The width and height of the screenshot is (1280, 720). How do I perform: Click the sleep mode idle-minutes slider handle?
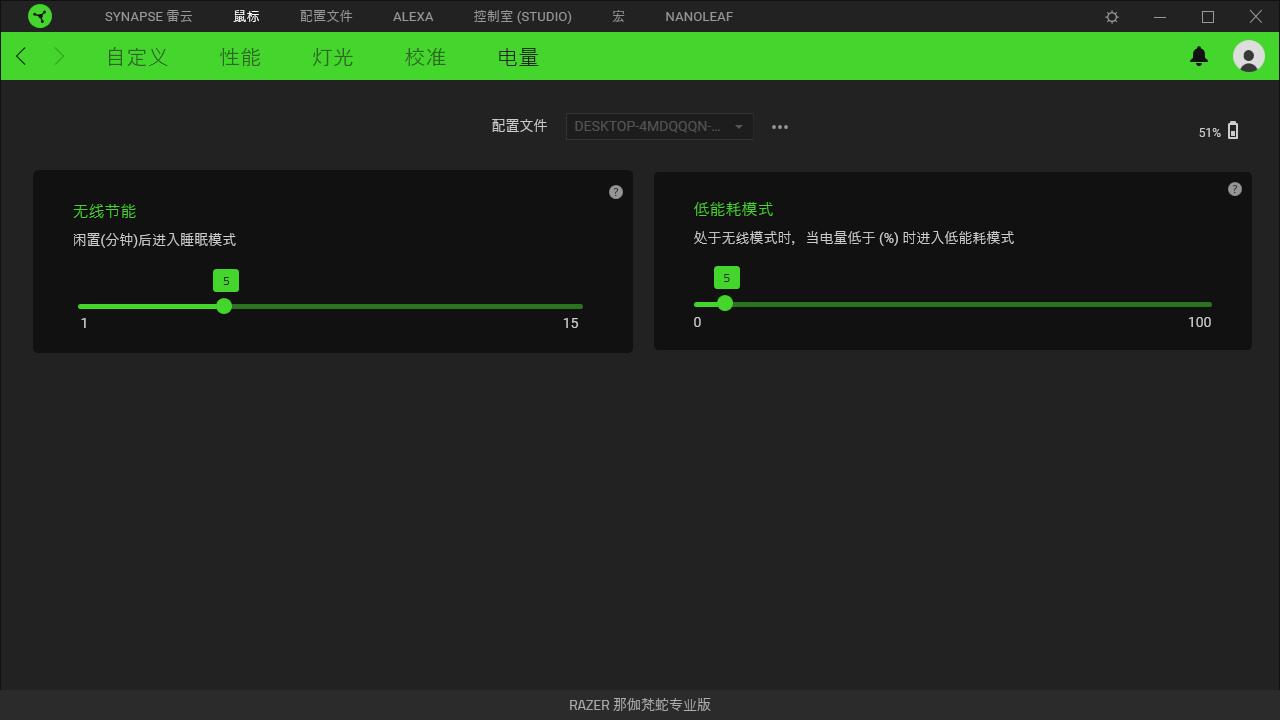click(x=224, y=306)
